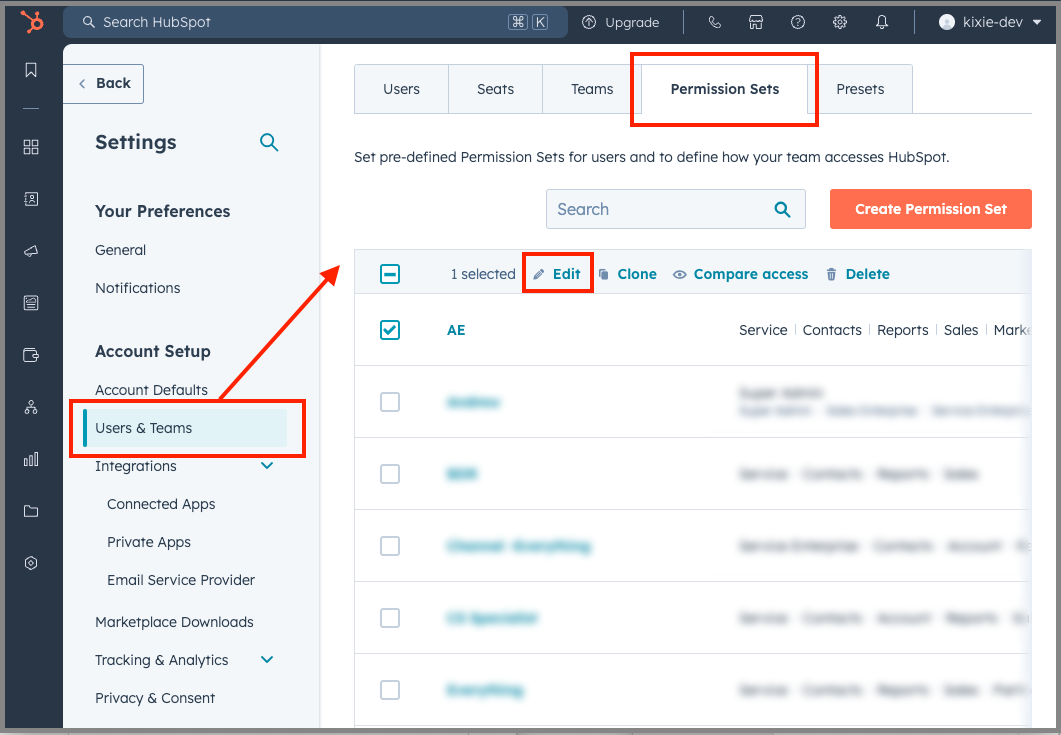1061x735 pixels.
Task: Check the checkbox in fifth permission set row
Action: pyautogui.click(x=390, y=618)
